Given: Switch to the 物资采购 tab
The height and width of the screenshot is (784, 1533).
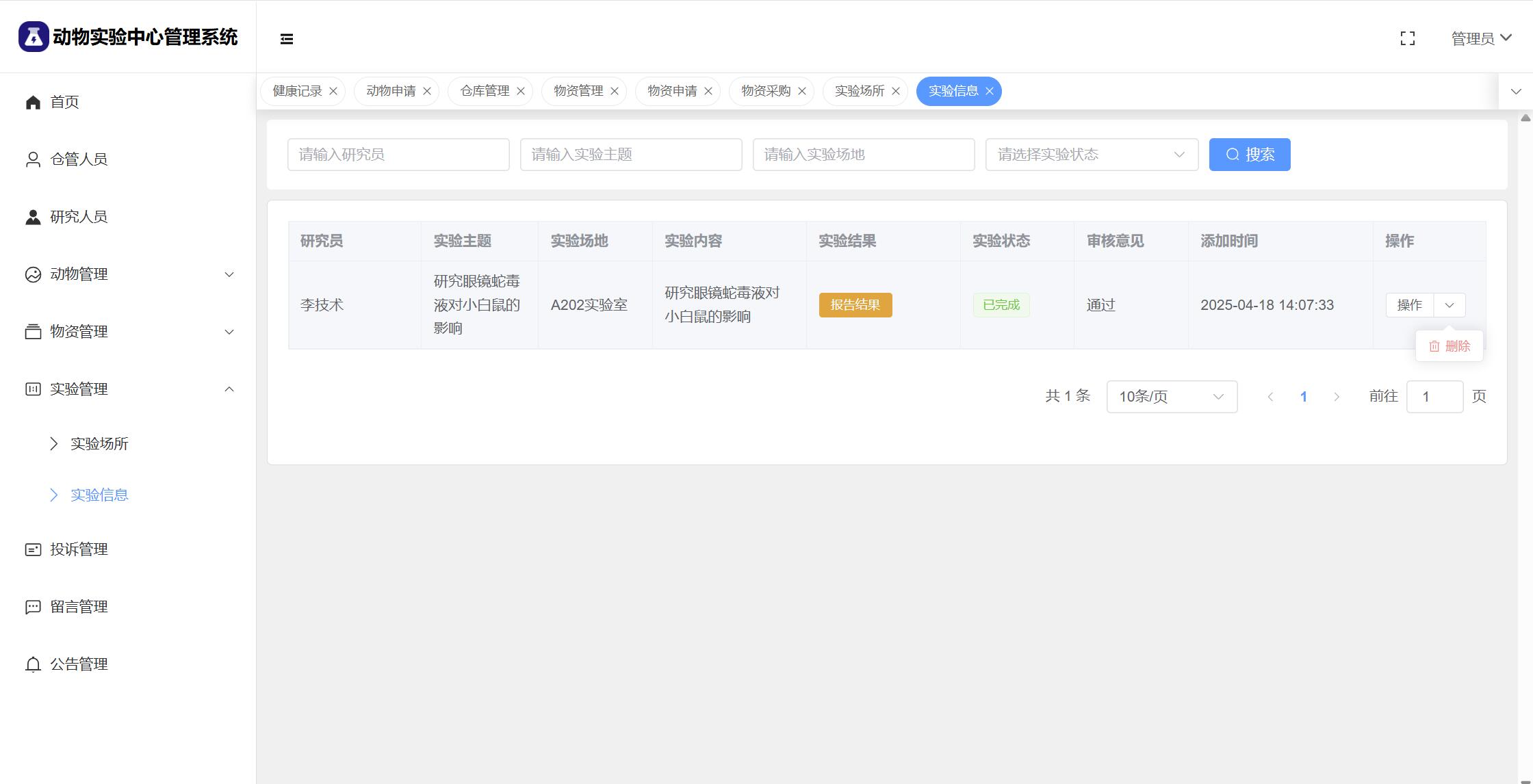Looking at the screenshot, I should [765, 91].
